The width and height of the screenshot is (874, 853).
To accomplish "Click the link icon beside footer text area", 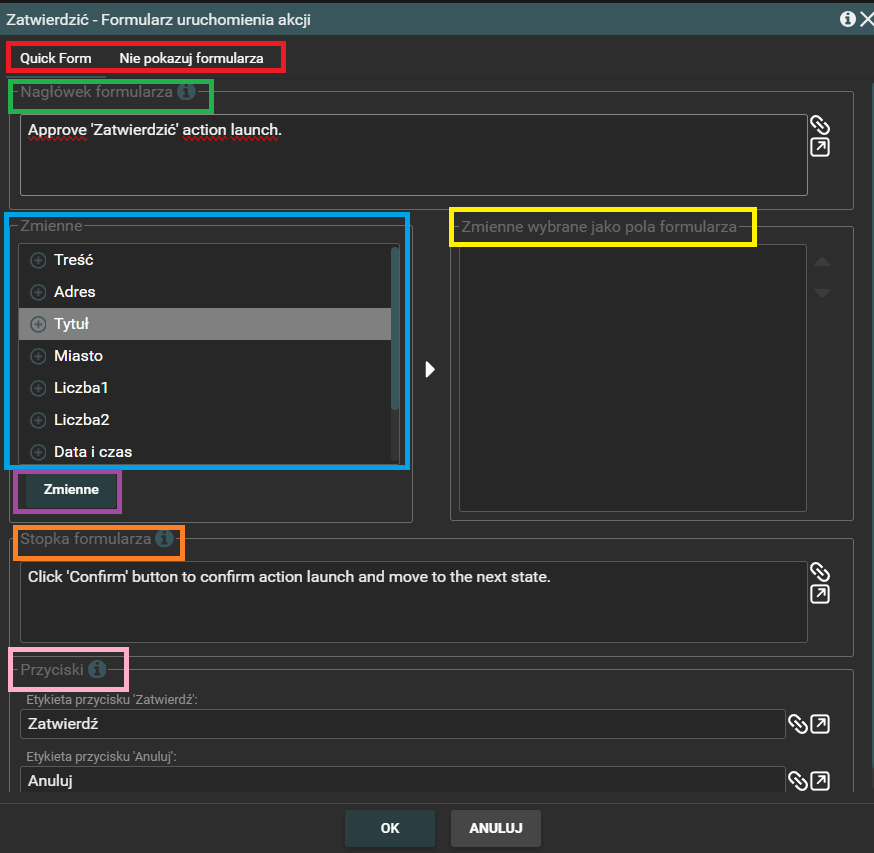I will click(x=820, y=572).
